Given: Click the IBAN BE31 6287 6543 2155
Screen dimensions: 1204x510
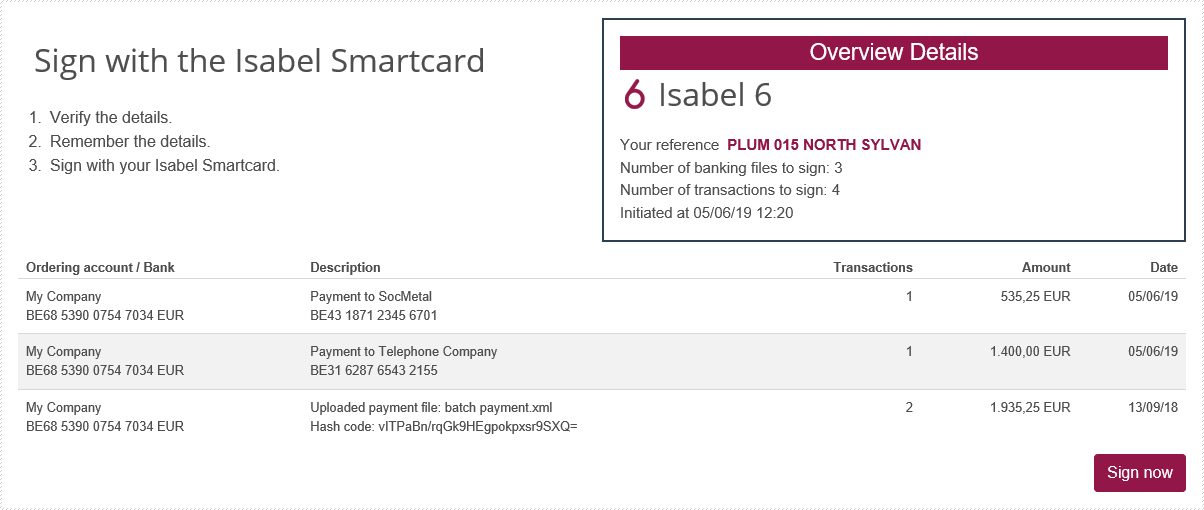Looking at the screenshot, I should pos(374,370).
